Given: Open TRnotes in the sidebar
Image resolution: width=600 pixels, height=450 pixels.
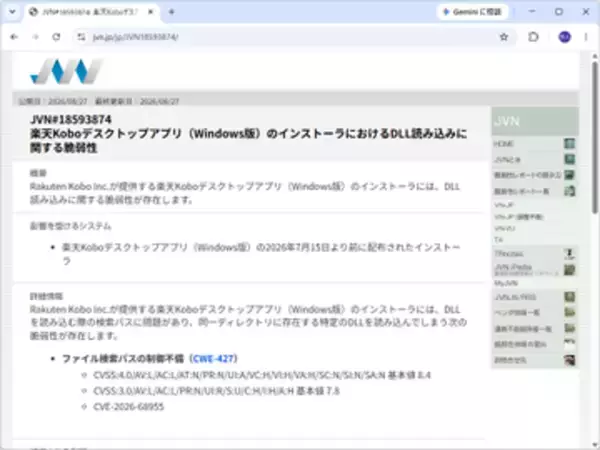Looking at the screenshot, I should click(x=509, y=254).
